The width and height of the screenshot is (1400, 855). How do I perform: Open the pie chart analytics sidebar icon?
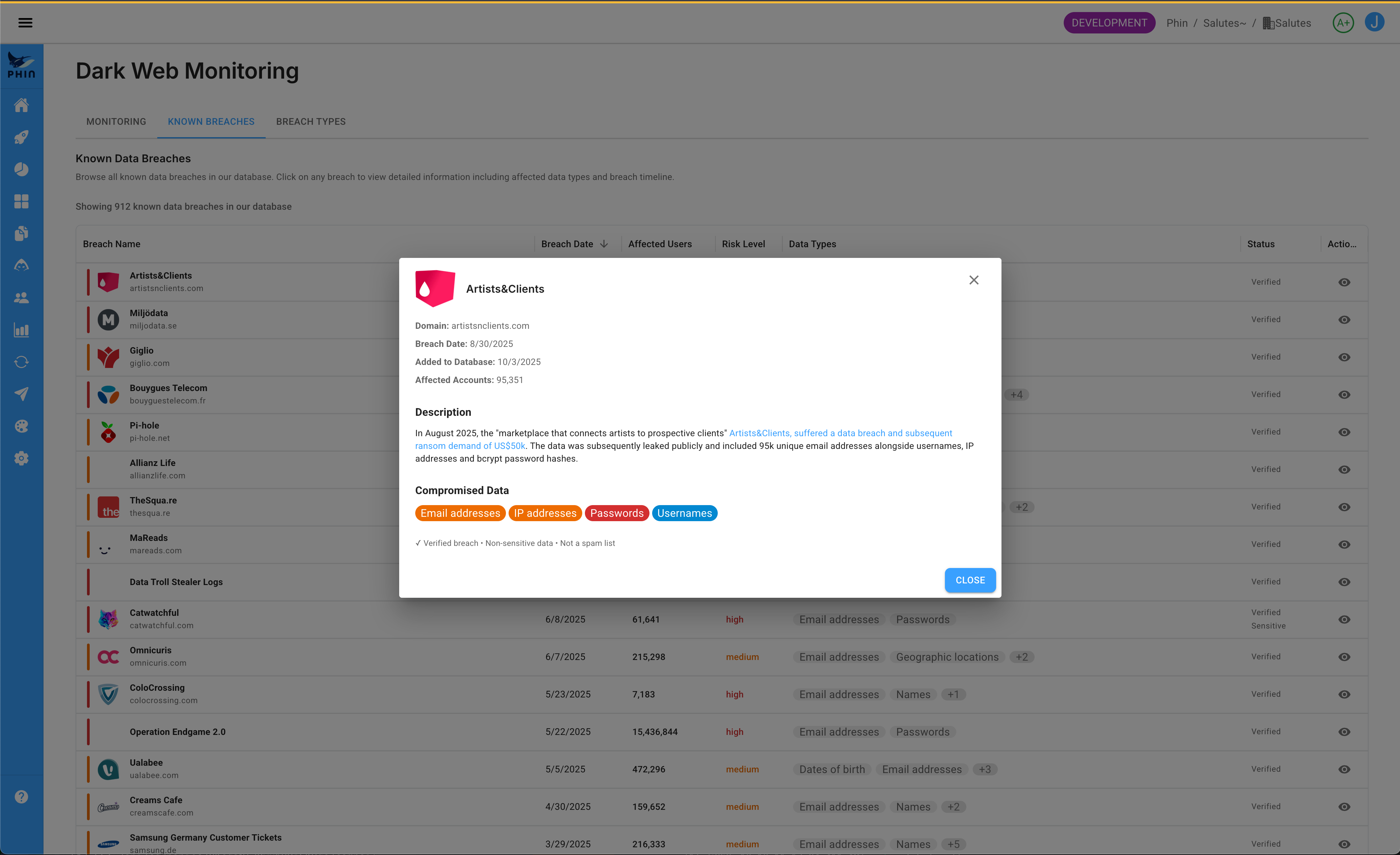pos(22,169)
